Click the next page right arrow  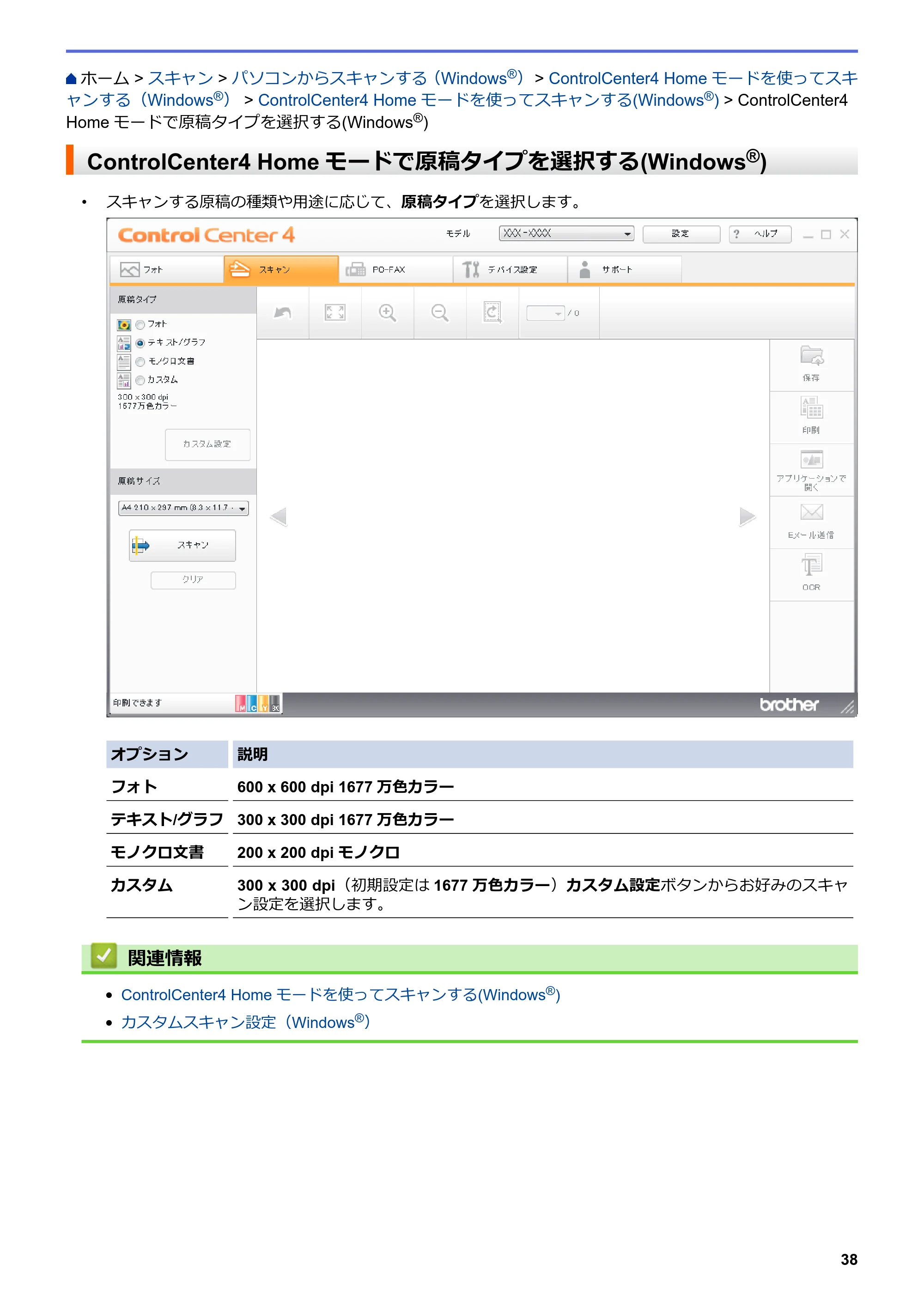(748, 517)
